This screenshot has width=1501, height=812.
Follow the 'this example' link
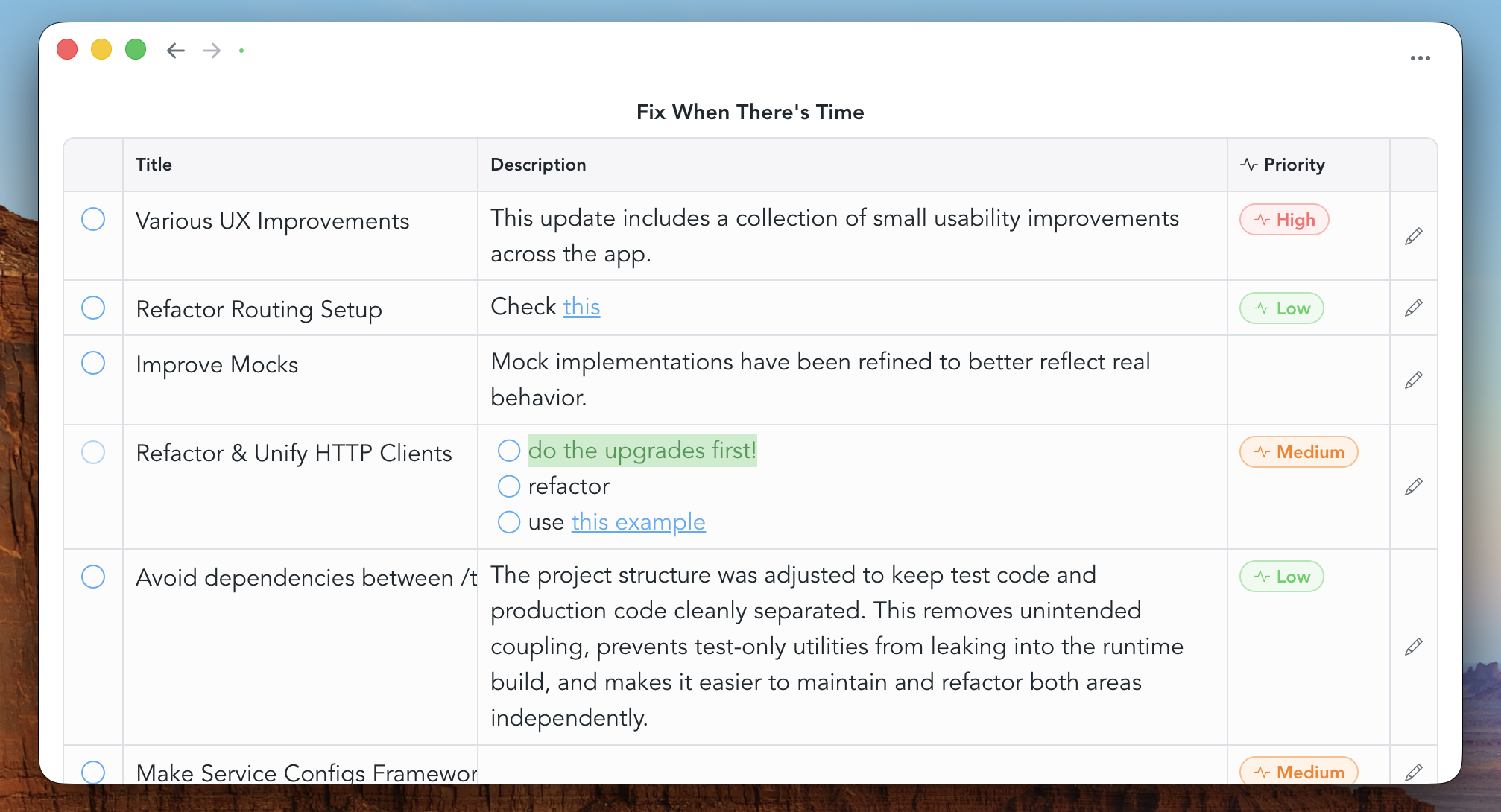pyautogui.click(x=638, y=522)
